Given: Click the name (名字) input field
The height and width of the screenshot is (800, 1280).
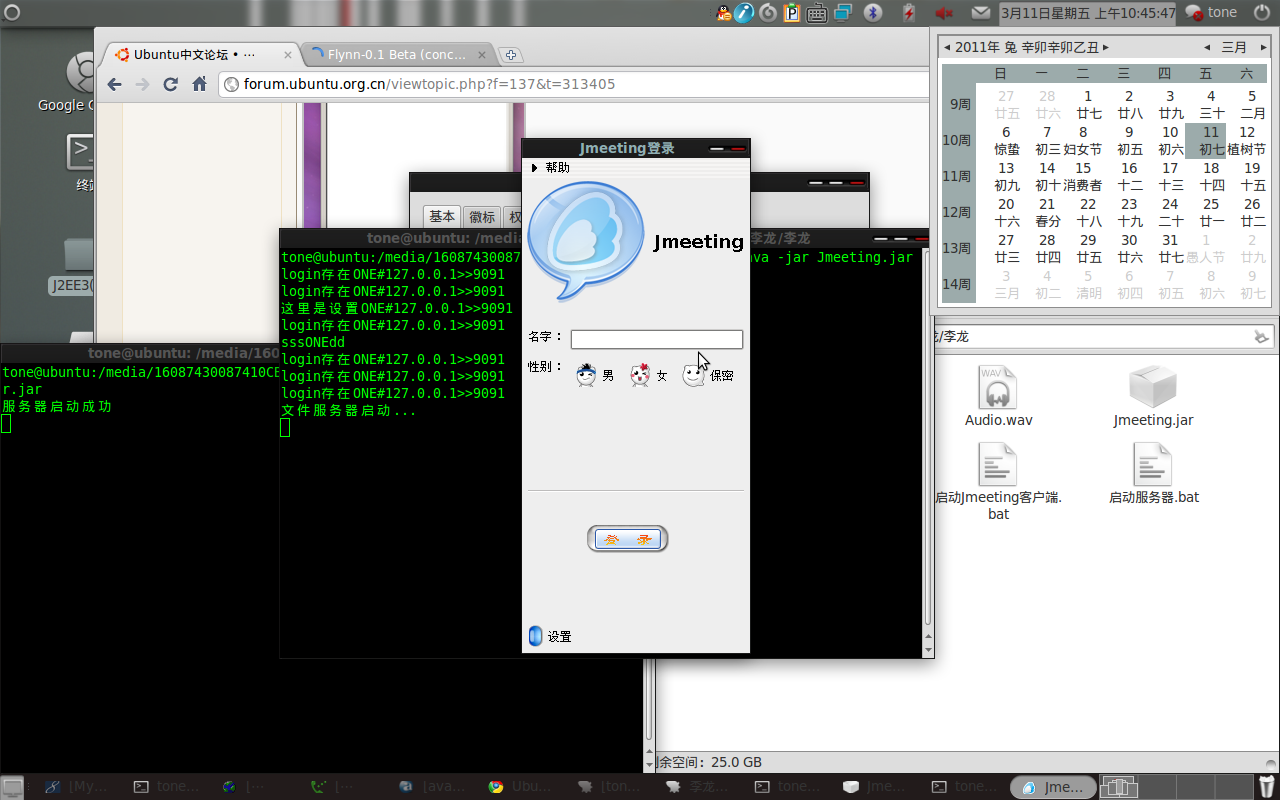Looking at the screenshot, I should point(657,339).
